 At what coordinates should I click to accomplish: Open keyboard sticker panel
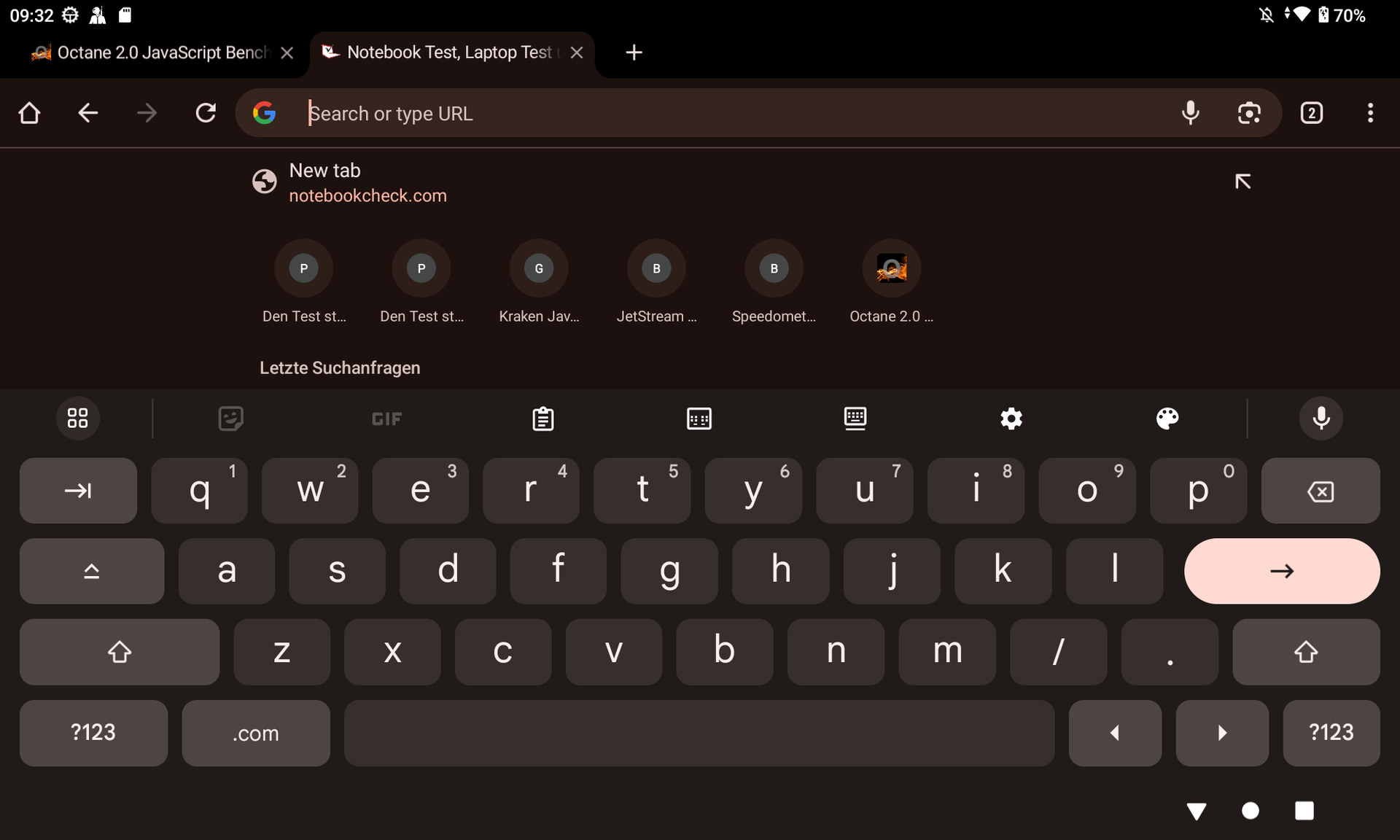click(x=230, y=419)
